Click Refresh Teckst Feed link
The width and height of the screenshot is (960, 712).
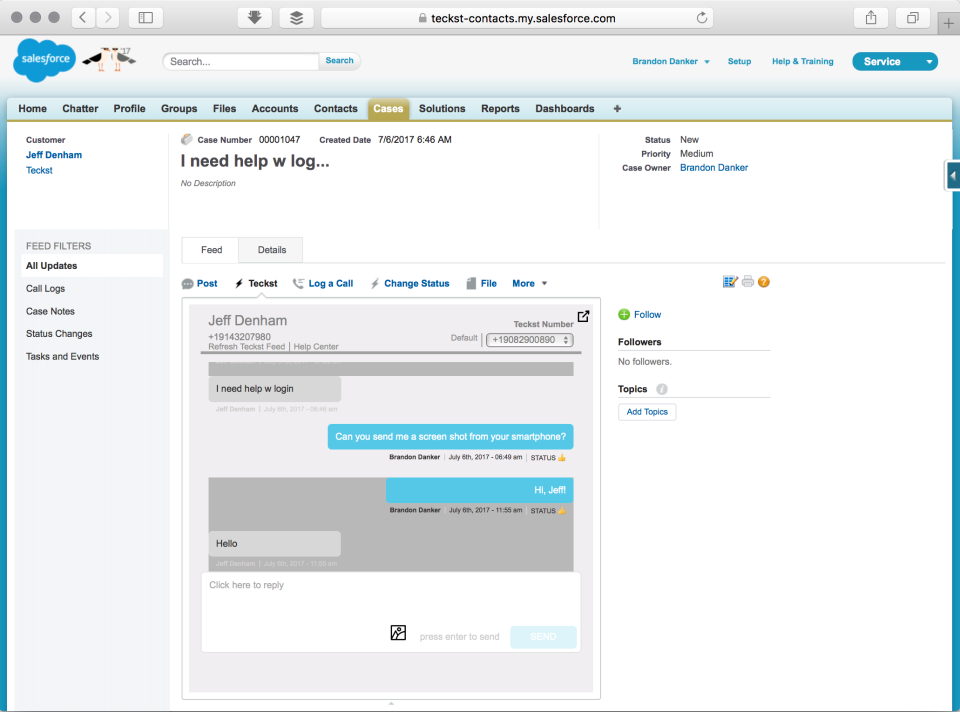click(247, 347)
